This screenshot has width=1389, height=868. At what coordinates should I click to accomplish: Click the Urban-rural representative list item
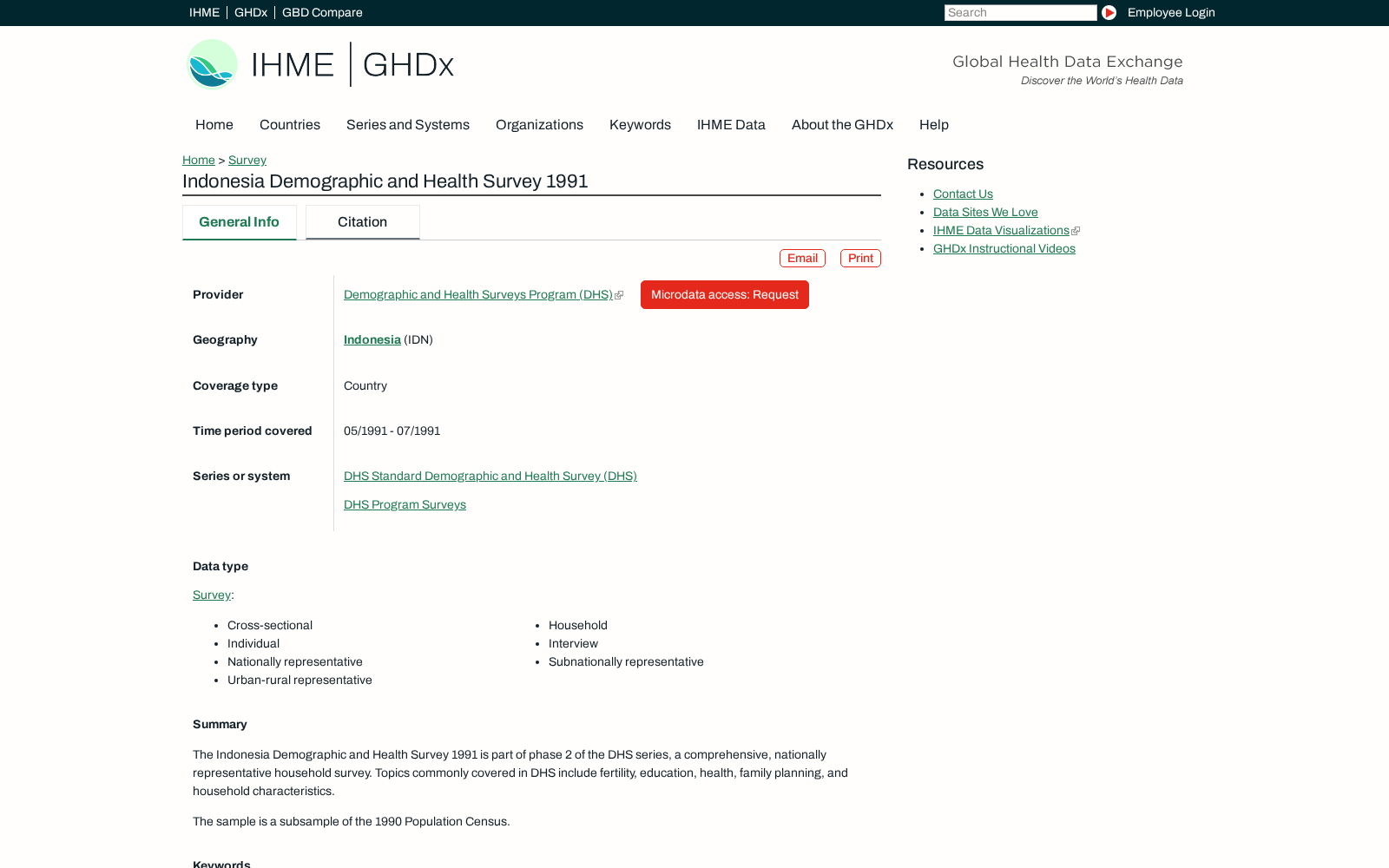pos(300,680)
